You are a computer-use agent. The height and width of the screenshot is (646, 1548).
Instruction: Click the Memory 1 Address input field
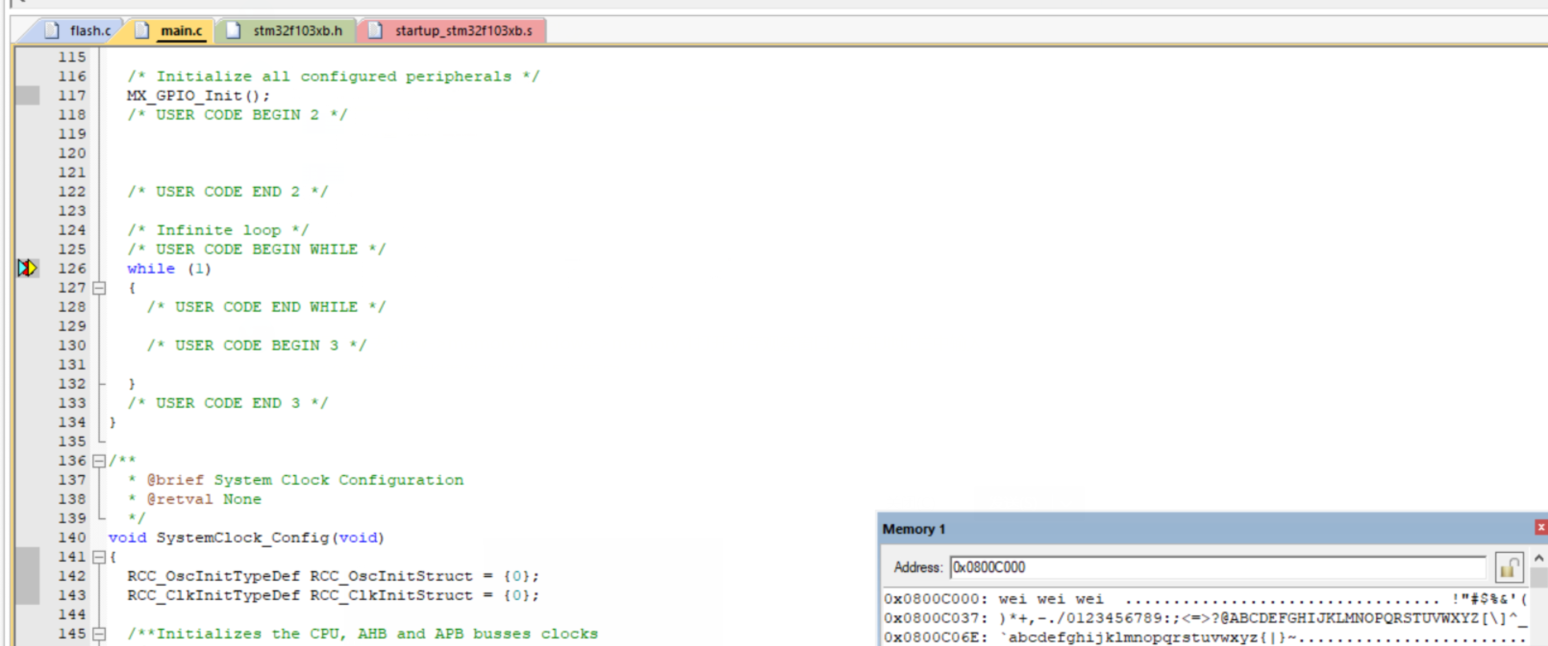(1217, 567)
